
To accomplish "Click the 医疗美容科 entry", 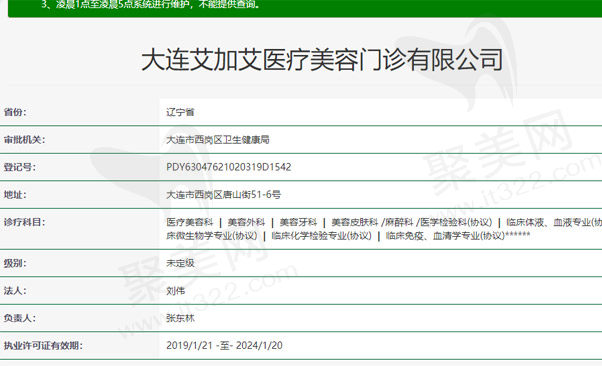I will click(190, 222).
